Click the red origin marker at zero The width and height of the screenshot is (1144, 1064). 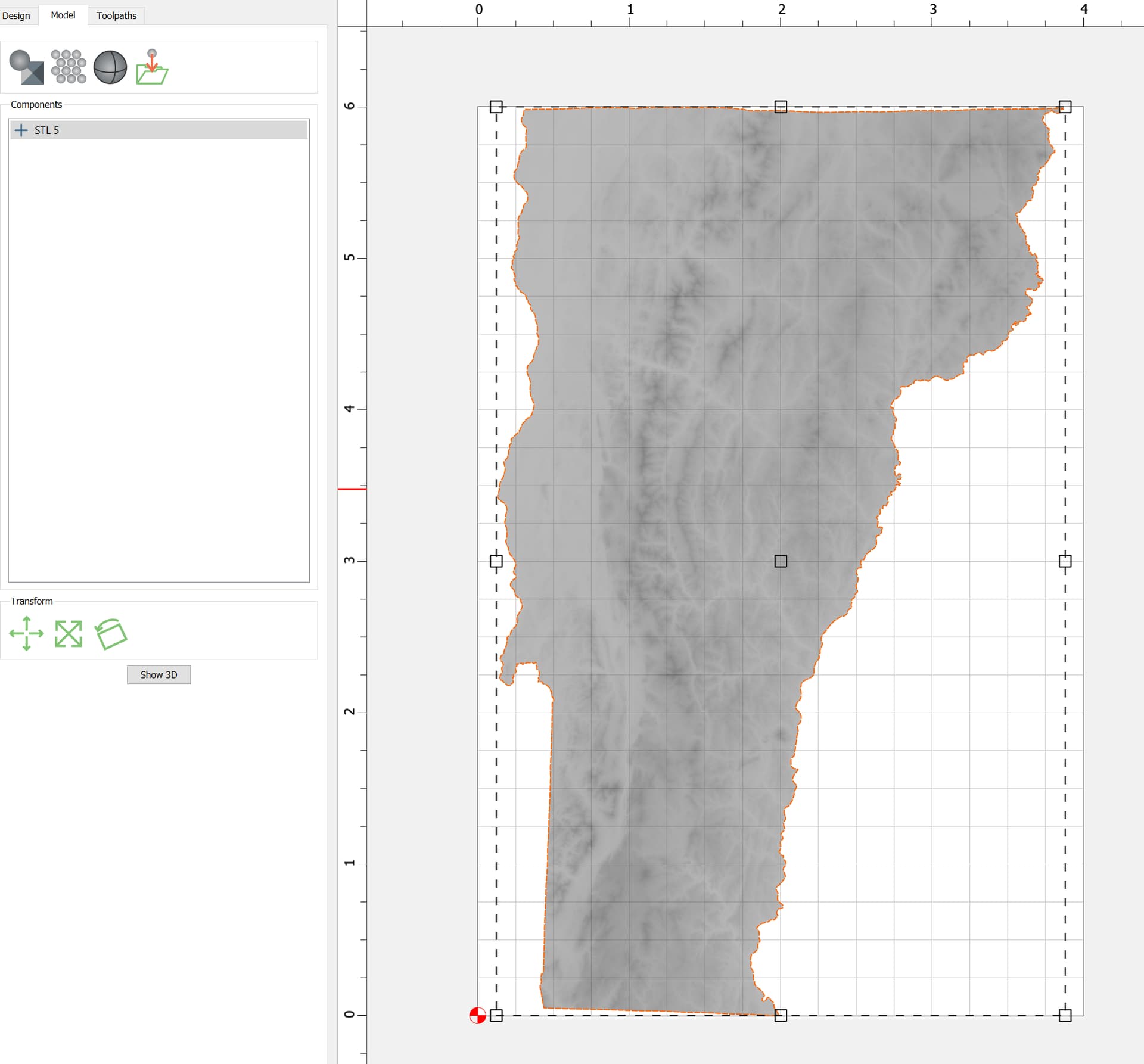478,1015
